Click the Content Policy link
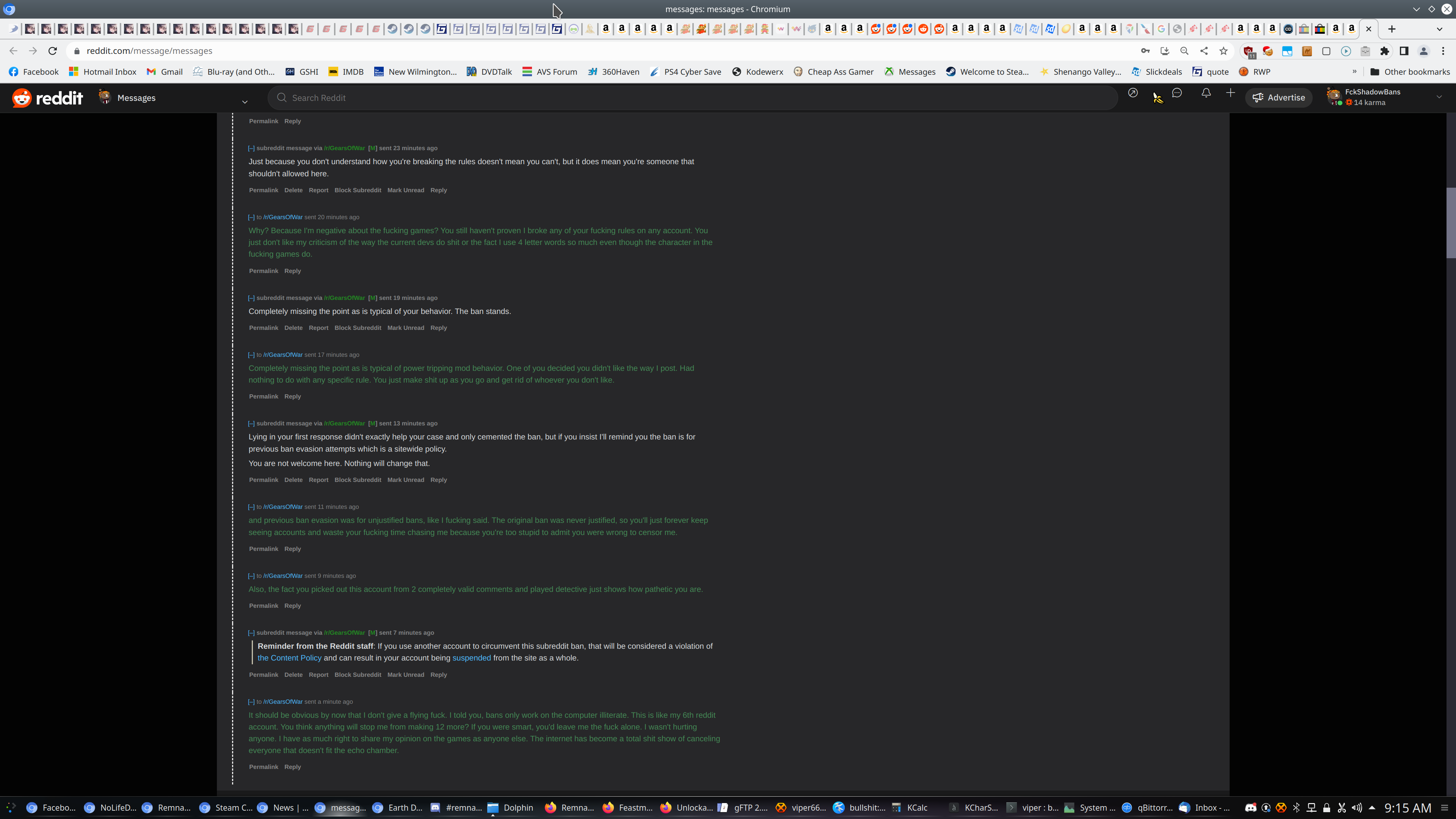This screenshot has width=1456, height=819. [x=289, y=658]
